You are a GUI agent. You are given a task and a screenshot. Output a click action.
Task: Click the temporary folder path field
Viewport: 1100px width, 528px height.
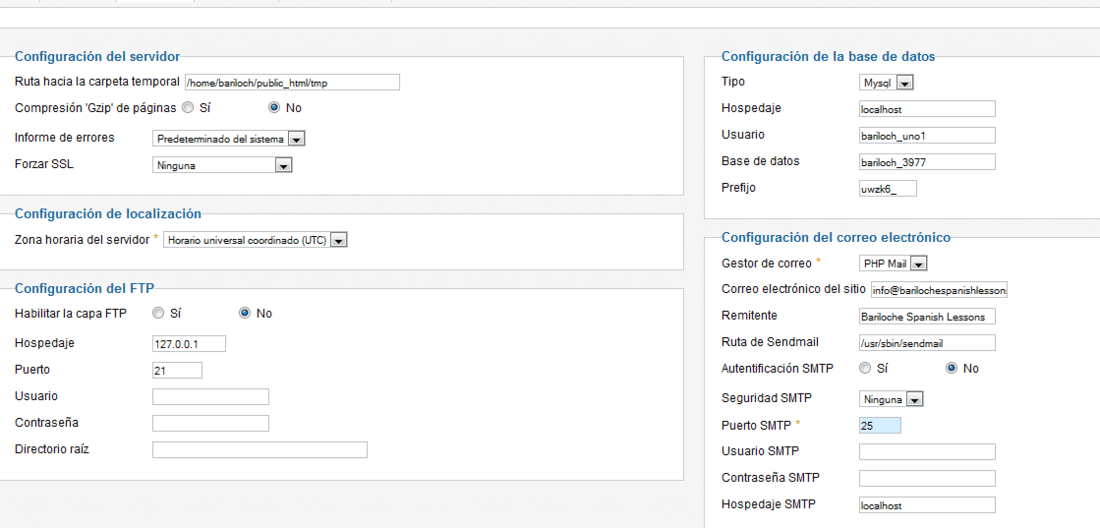tap(292, 83)
